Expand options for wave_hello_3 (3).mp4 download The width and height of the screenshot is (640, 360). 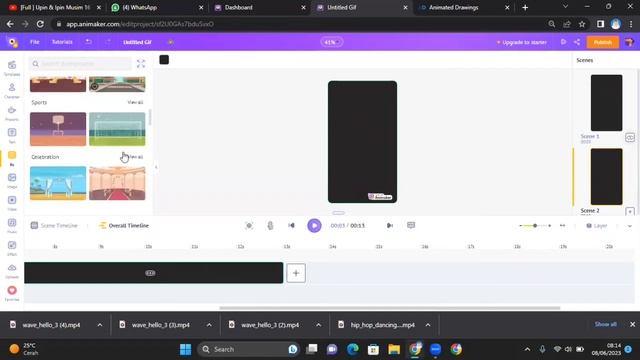209,325
